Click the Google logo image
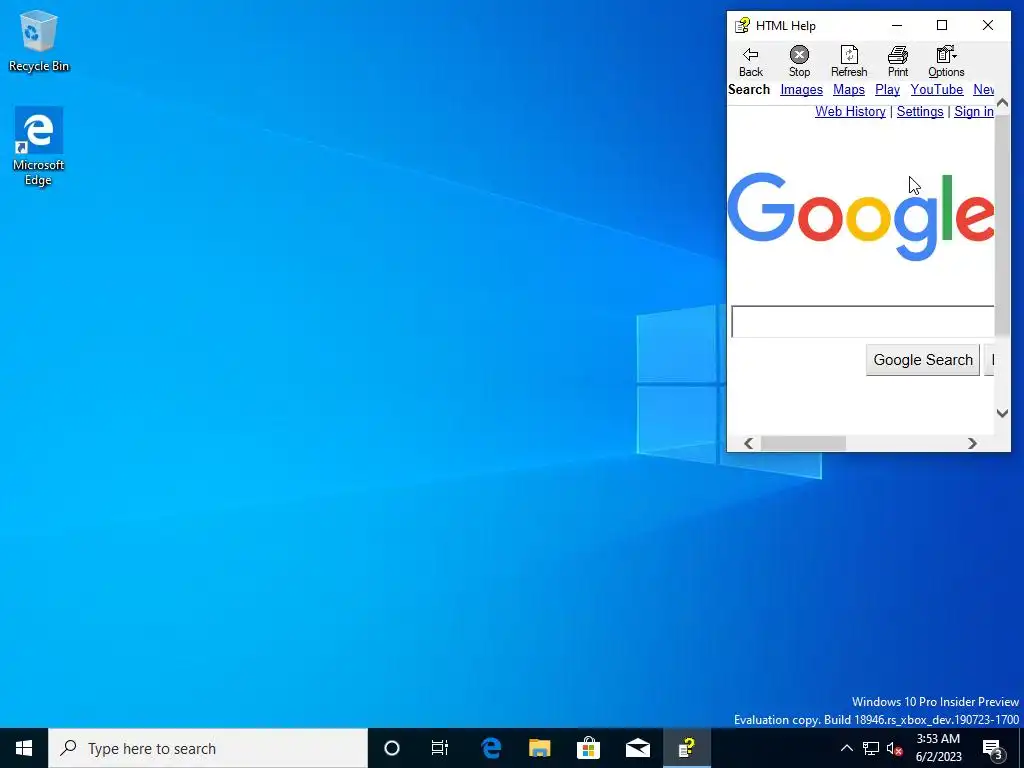The height and width of the screenshot is (768, 1024). pos(861,217)
